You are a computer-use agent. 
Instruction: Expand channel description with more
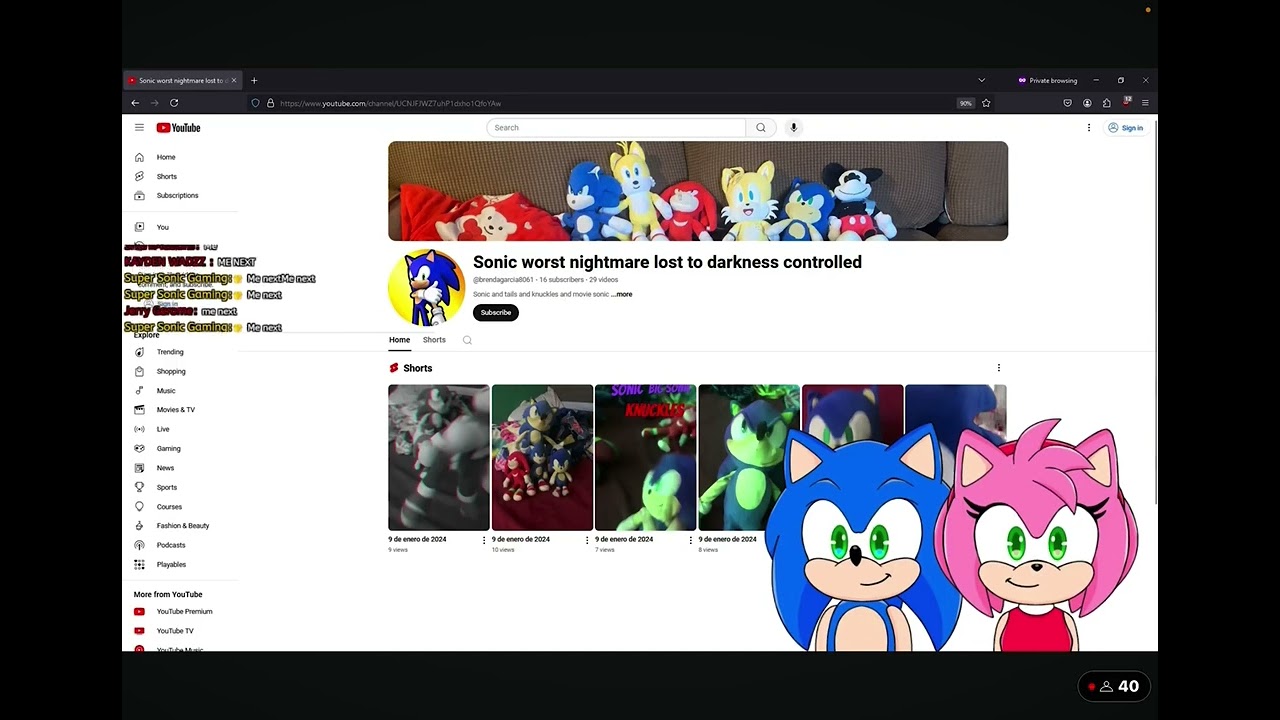pos(622,294)
